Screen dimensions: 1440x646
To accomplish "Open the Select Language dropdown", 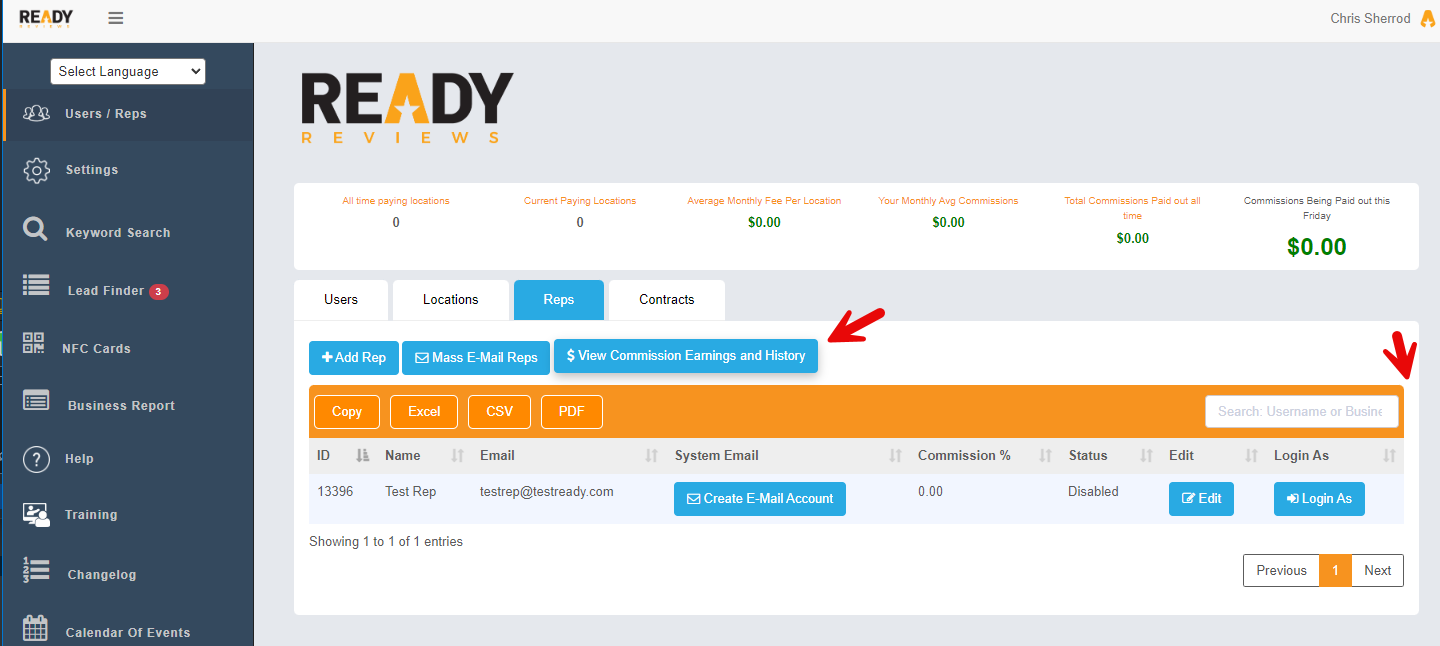I will tap(127, 71).
